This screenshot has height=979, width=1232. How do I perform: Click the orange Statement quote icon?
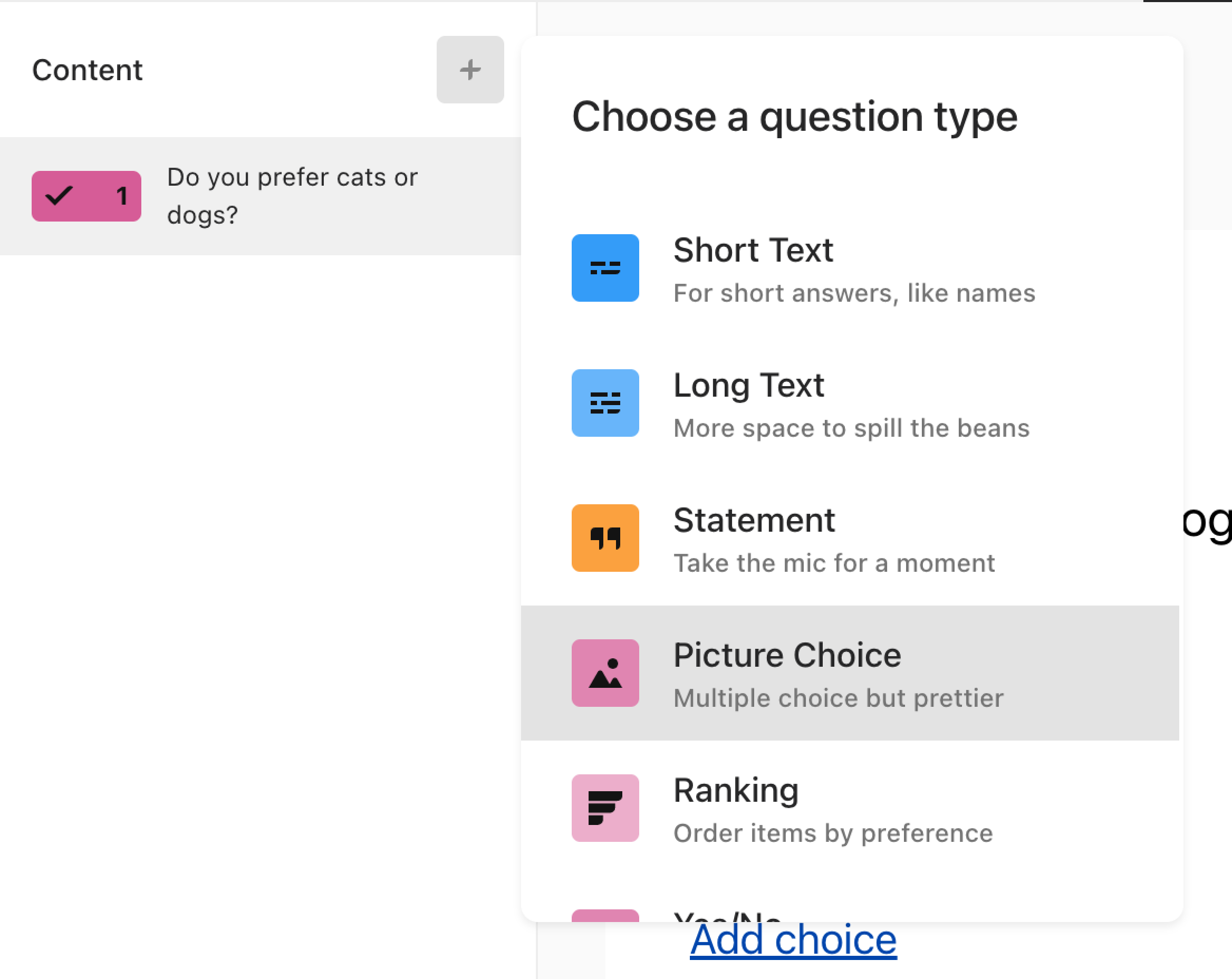605,538
